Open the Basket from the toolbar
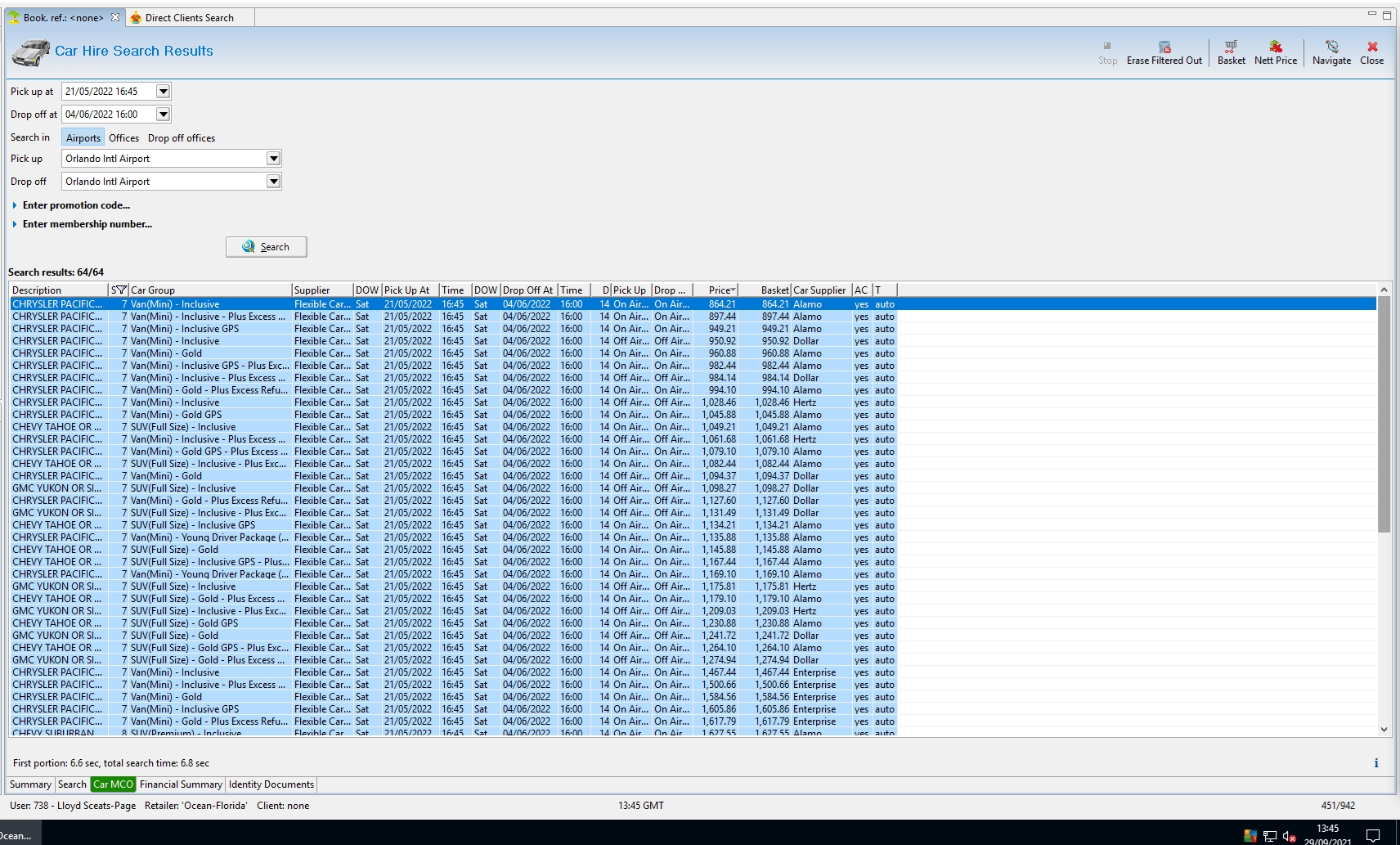Image resolution: width=1400 pixels, height=845 pixels. tap(1231, 53)
